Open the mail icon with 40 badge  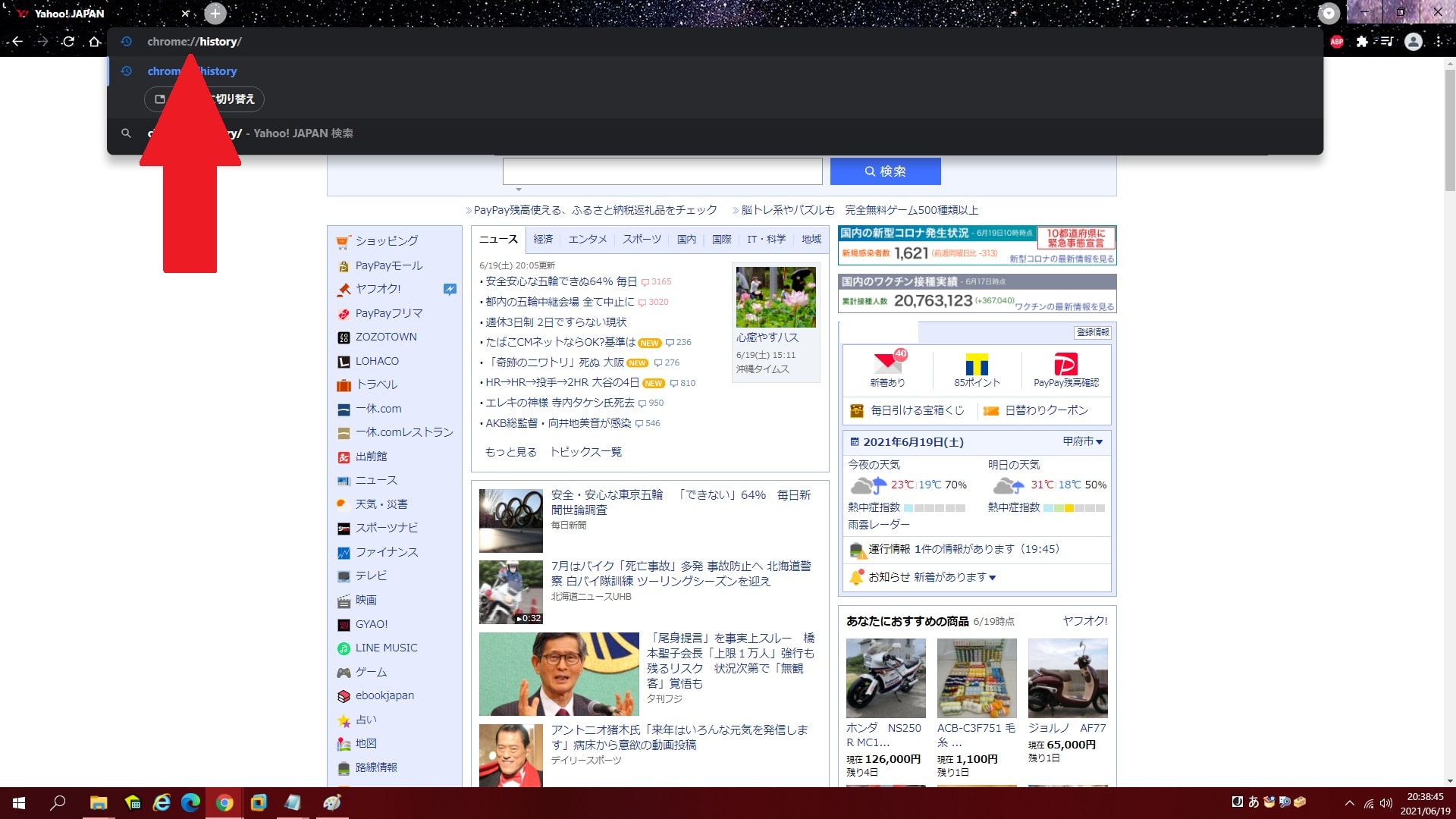(887, 362)
